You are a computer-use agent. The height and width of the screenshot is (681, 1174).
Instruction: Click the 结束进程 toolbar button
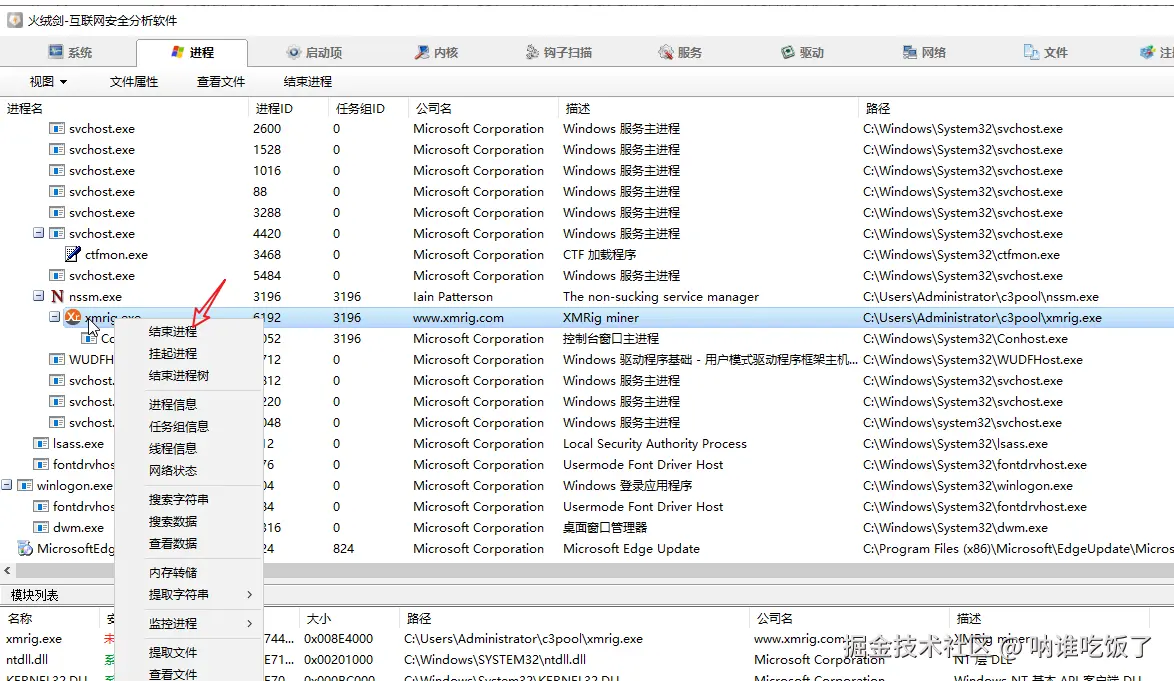click(x=308, y=82)
